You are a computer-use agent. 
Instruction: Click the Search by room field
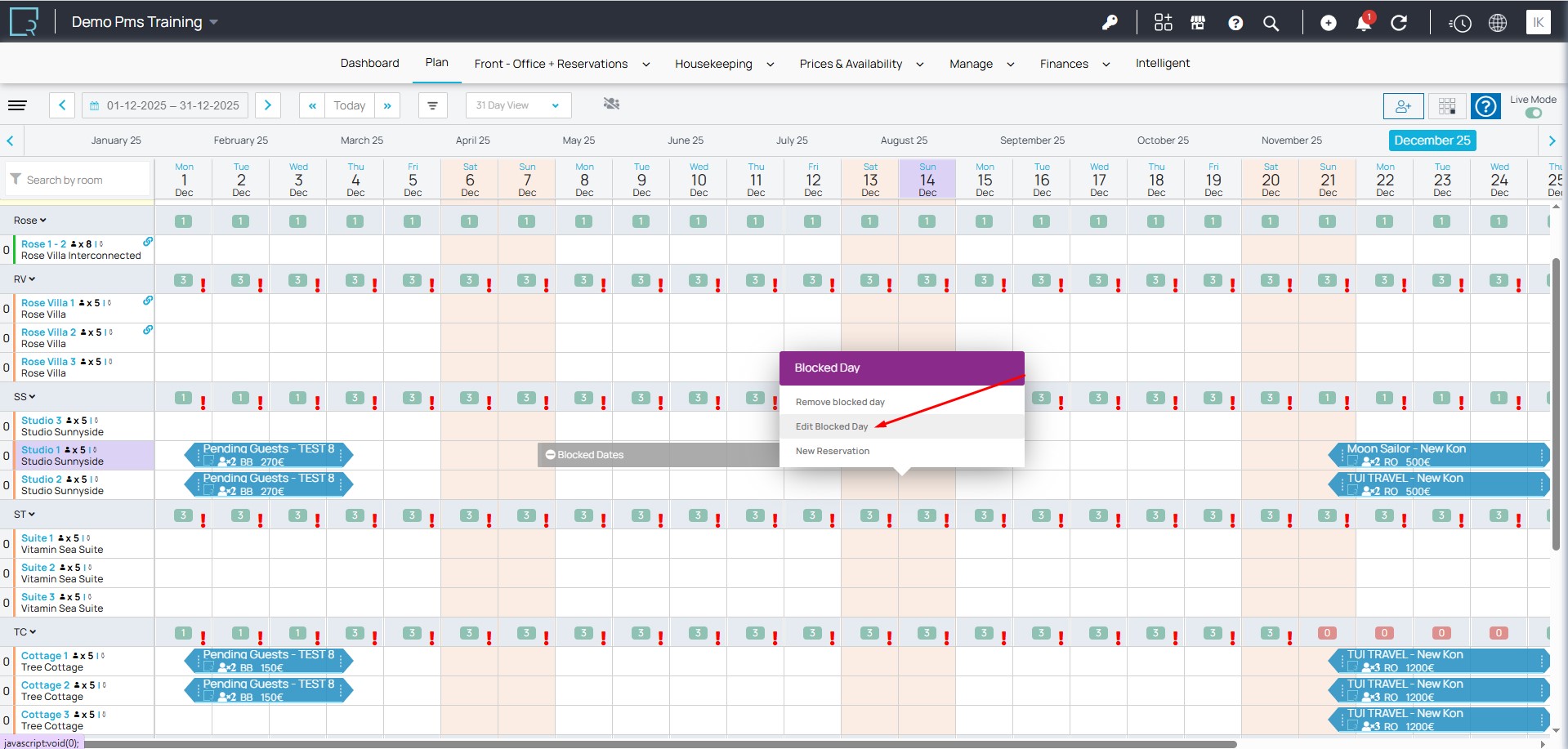click(x=78, y=179)
